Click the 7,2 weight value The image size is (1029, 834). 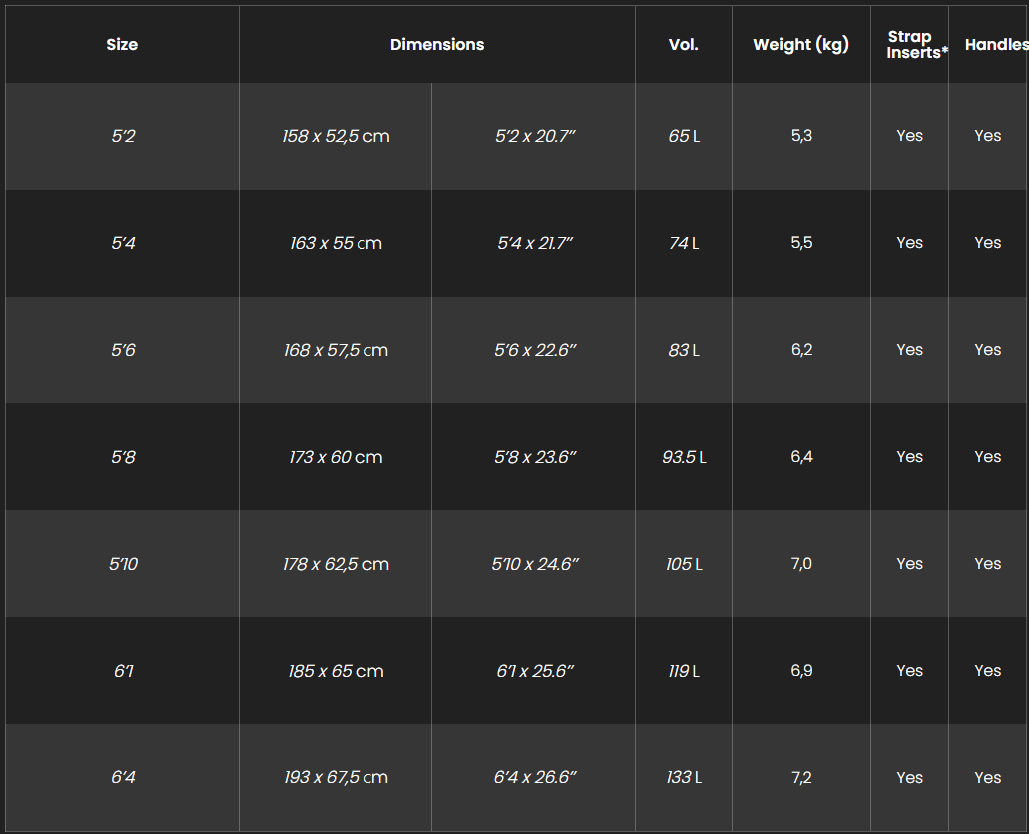coord(801,777)
